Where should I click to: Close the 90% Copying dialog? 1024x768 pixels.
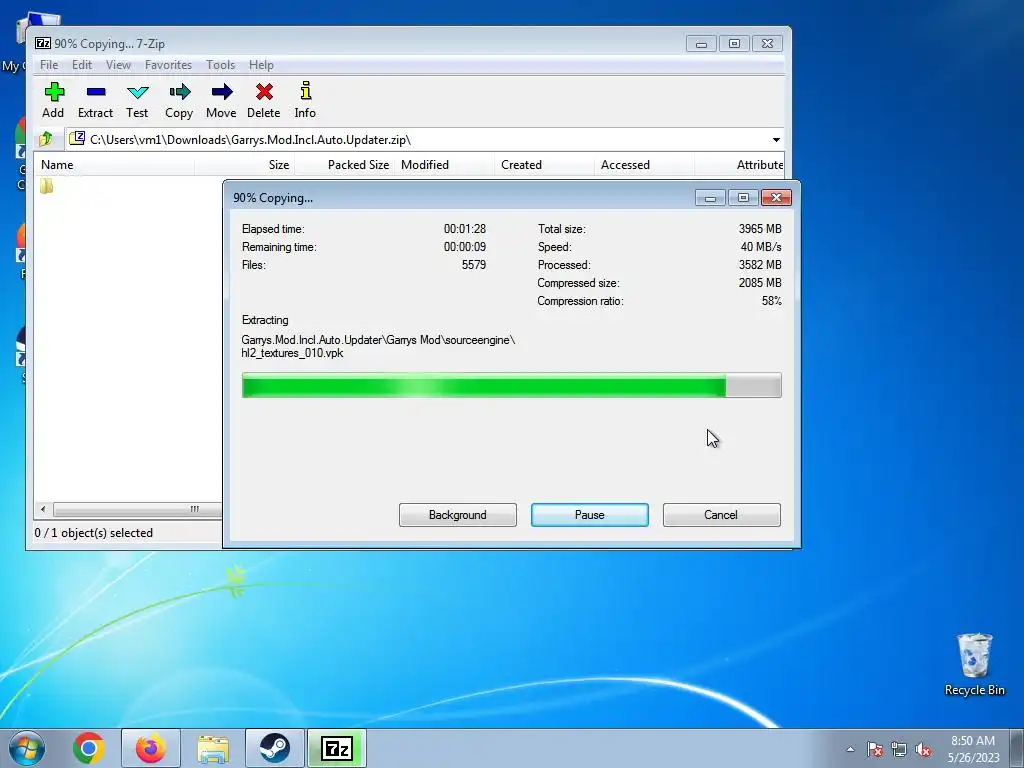[776, 198]
